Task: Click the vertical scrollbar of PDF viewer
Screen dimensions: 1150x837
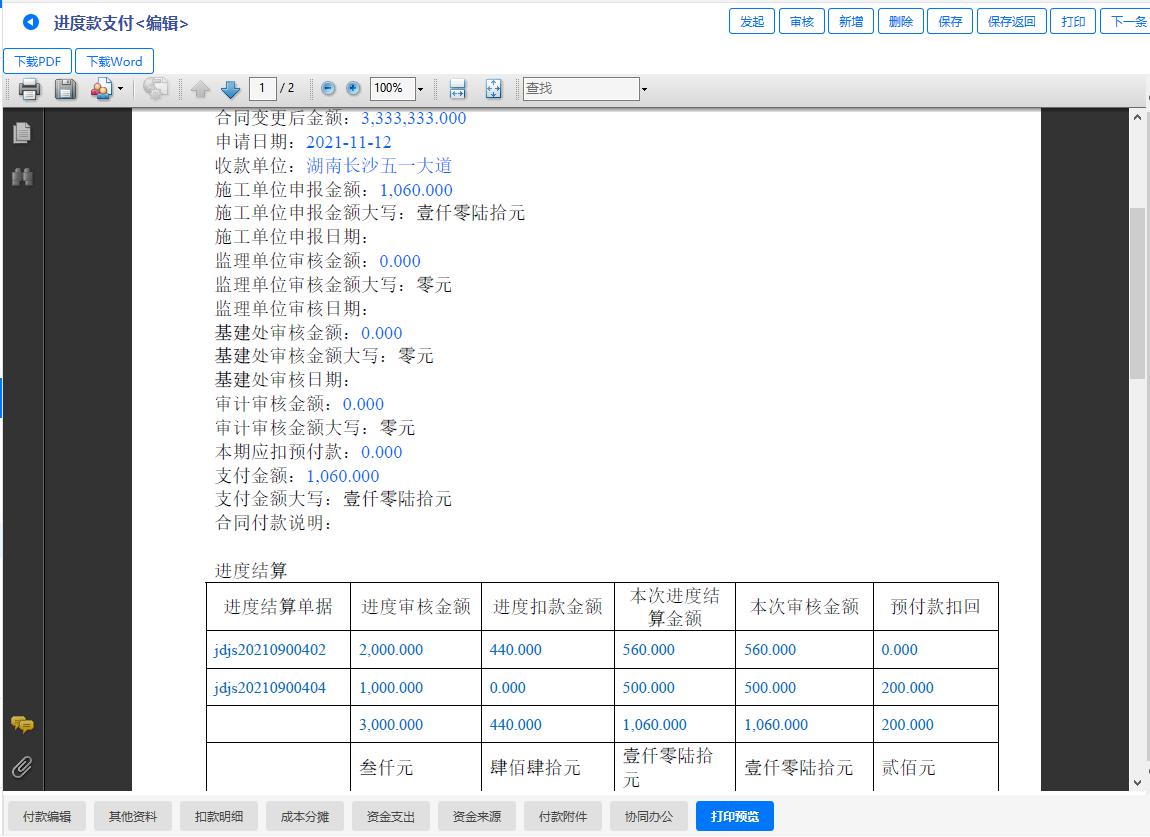Action: coord(1137,293)
